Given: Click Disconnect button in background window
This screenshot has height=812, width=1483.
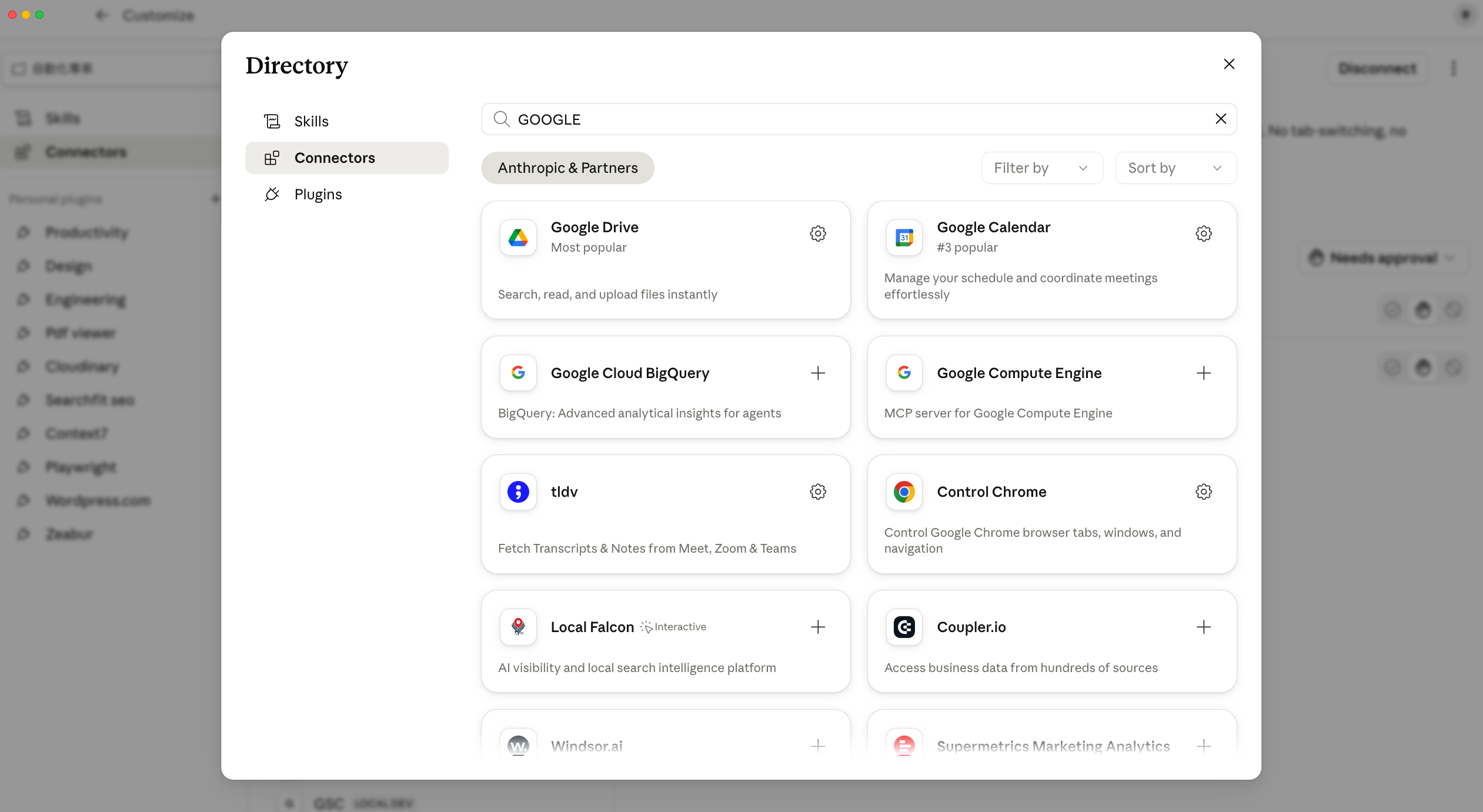Looking at the screenshot, I should coord(1377,69).
